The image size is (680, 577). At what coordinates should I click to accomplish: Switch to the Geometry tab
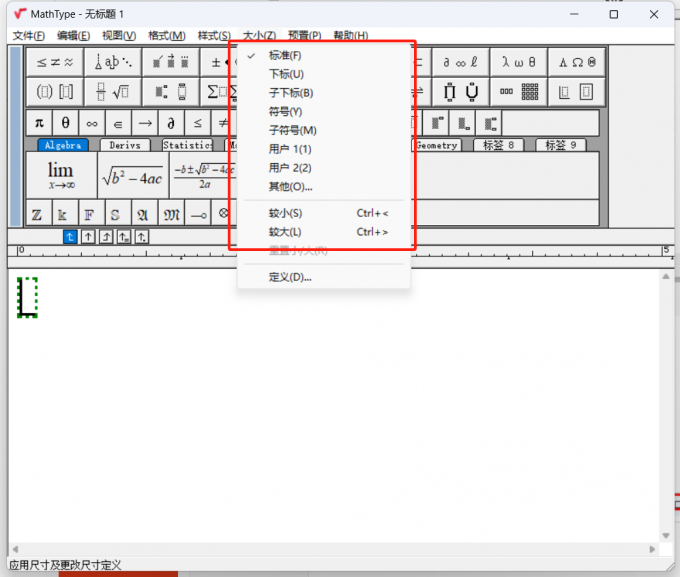click(436, 145)
